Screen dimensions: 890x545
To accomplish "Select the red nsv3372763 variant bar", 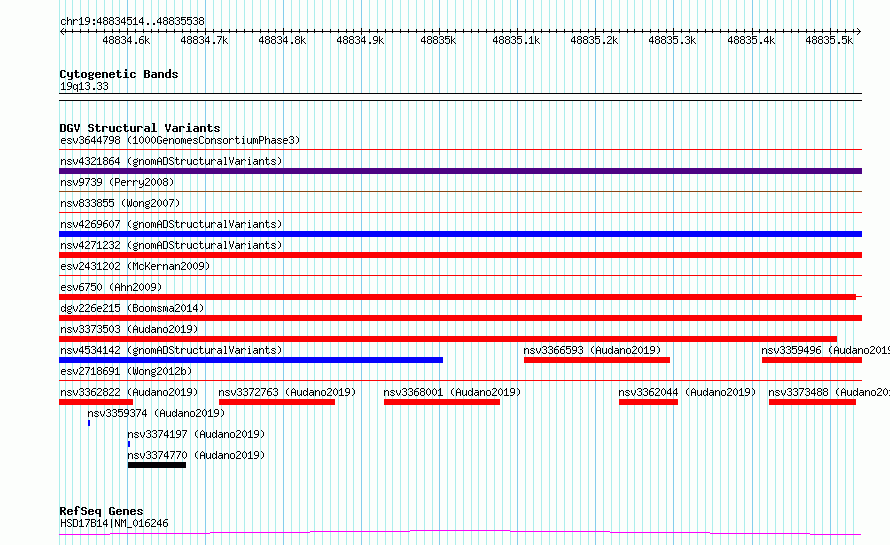I will click(277, 402).
